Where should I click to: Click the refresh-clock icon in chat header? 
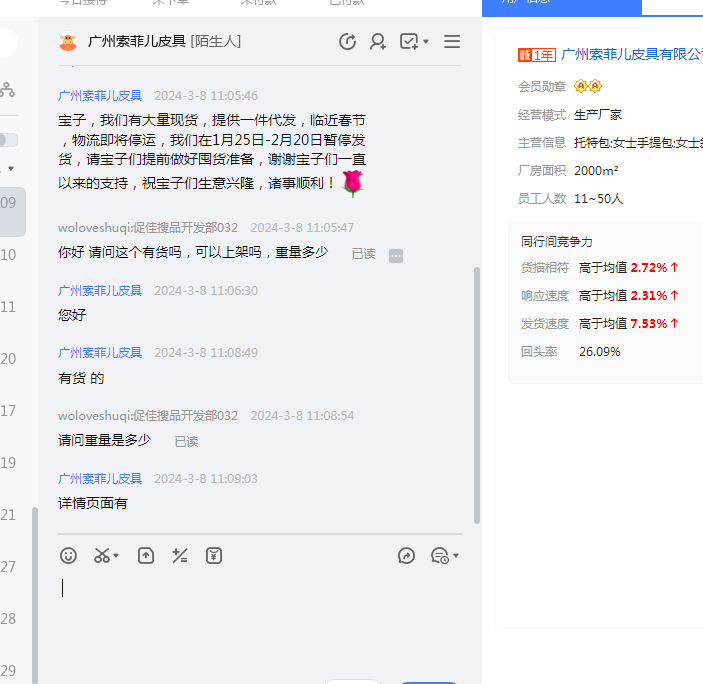347,42
